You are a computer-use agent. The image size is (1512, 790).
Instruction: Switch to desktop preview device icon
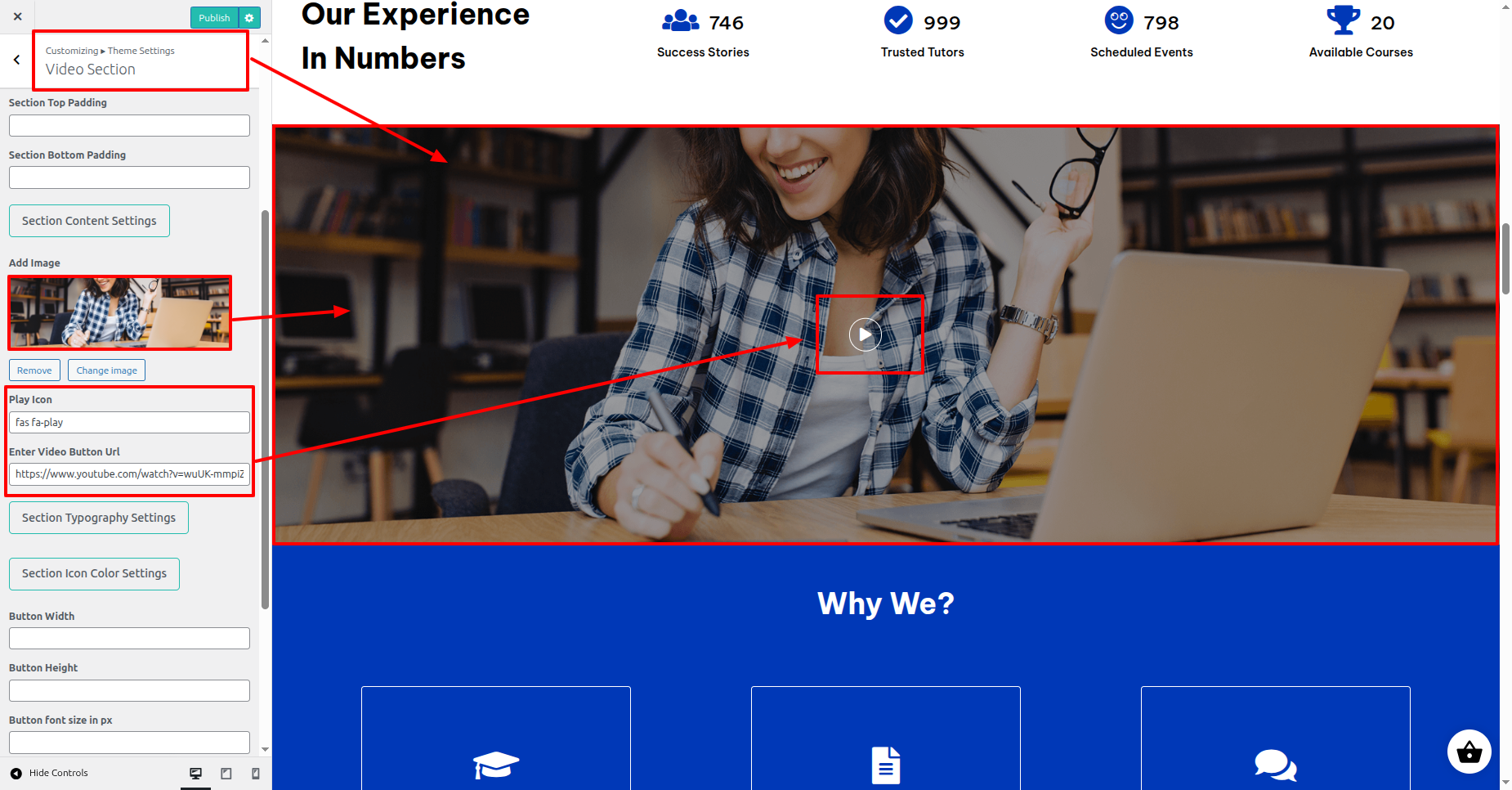[196, 774]
